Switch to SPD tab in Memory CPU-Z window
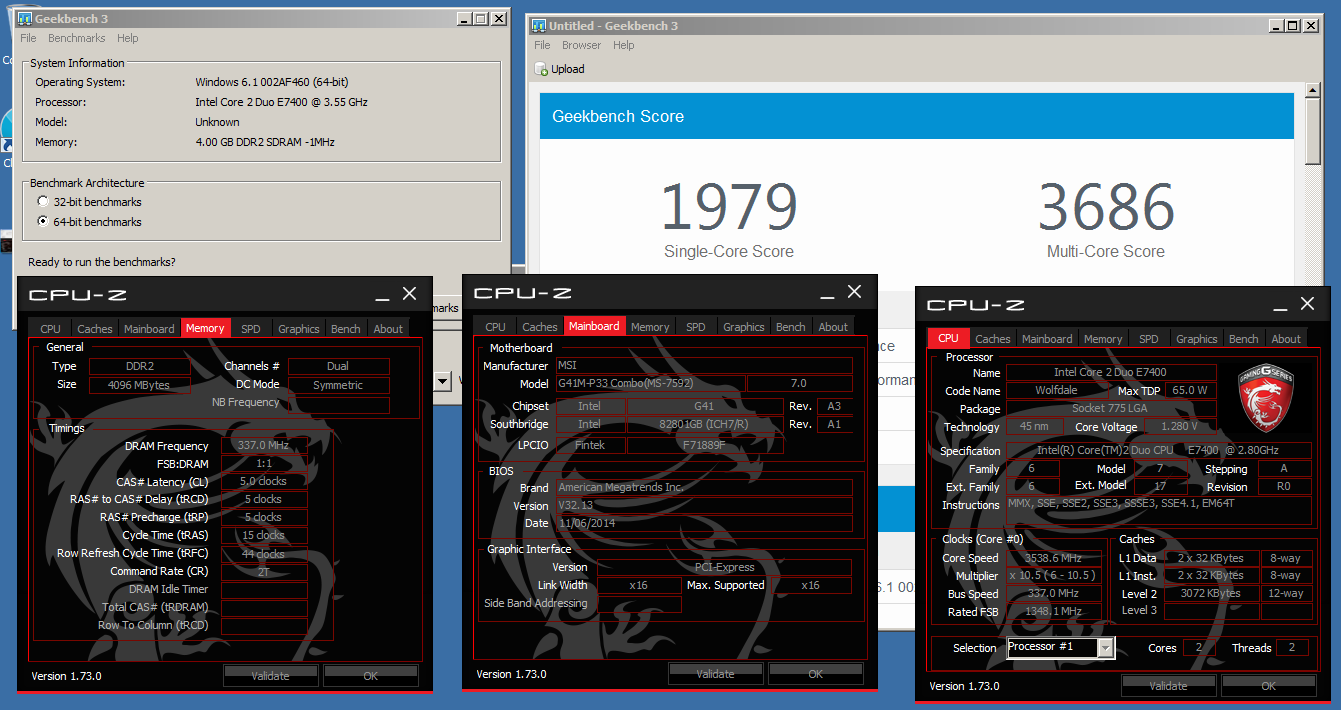This screenshot has height=710, width=1341. tap(250, 328)
